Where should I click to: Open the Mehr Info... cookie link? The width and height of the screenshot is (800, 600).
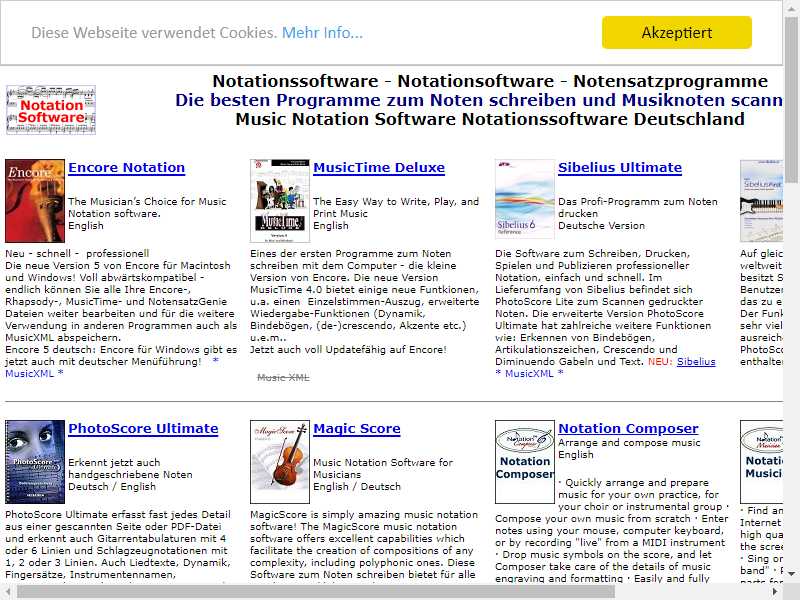click(322, 33)
